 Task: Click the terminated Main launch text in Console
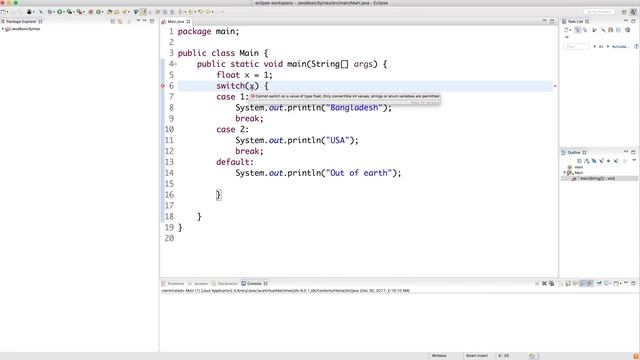coord(285,291)
